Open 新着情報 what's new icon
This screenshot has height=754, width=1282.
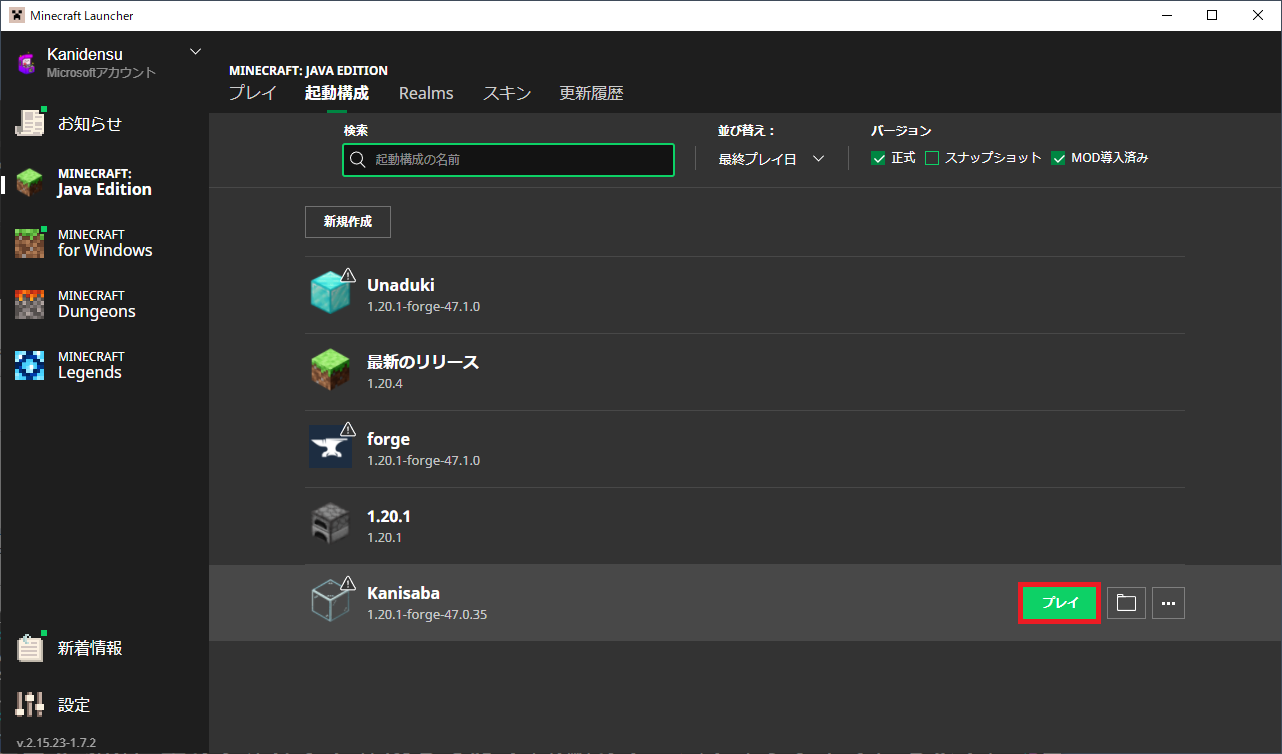coord(30,648)
